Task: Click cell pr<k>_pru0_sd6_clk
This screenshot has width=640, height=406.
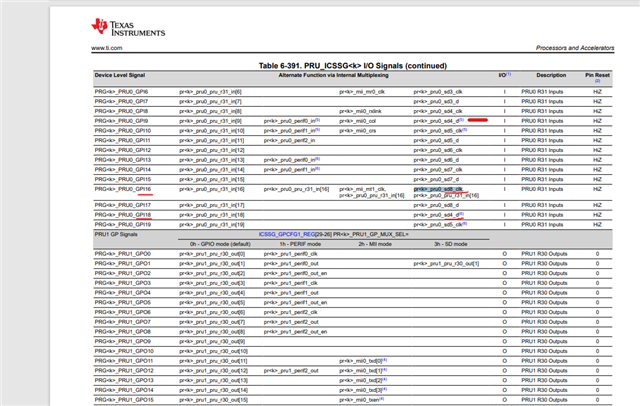Action: coord(438,150)
